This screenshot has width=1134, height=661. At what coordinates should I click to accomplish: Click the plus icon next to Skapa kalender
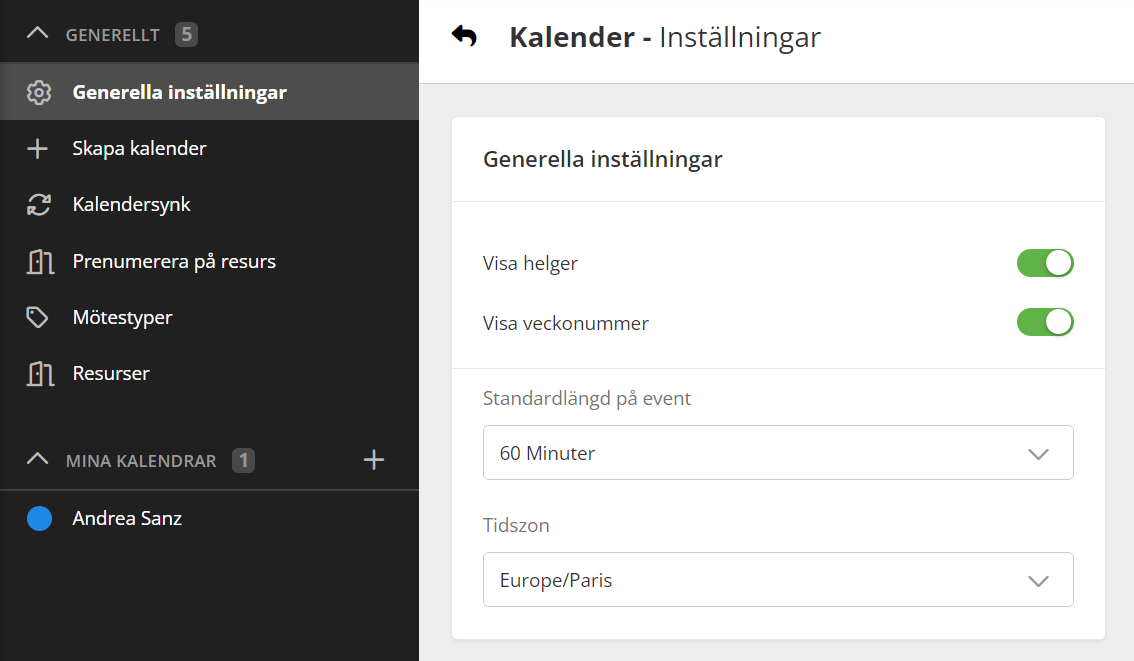(38, 149)
